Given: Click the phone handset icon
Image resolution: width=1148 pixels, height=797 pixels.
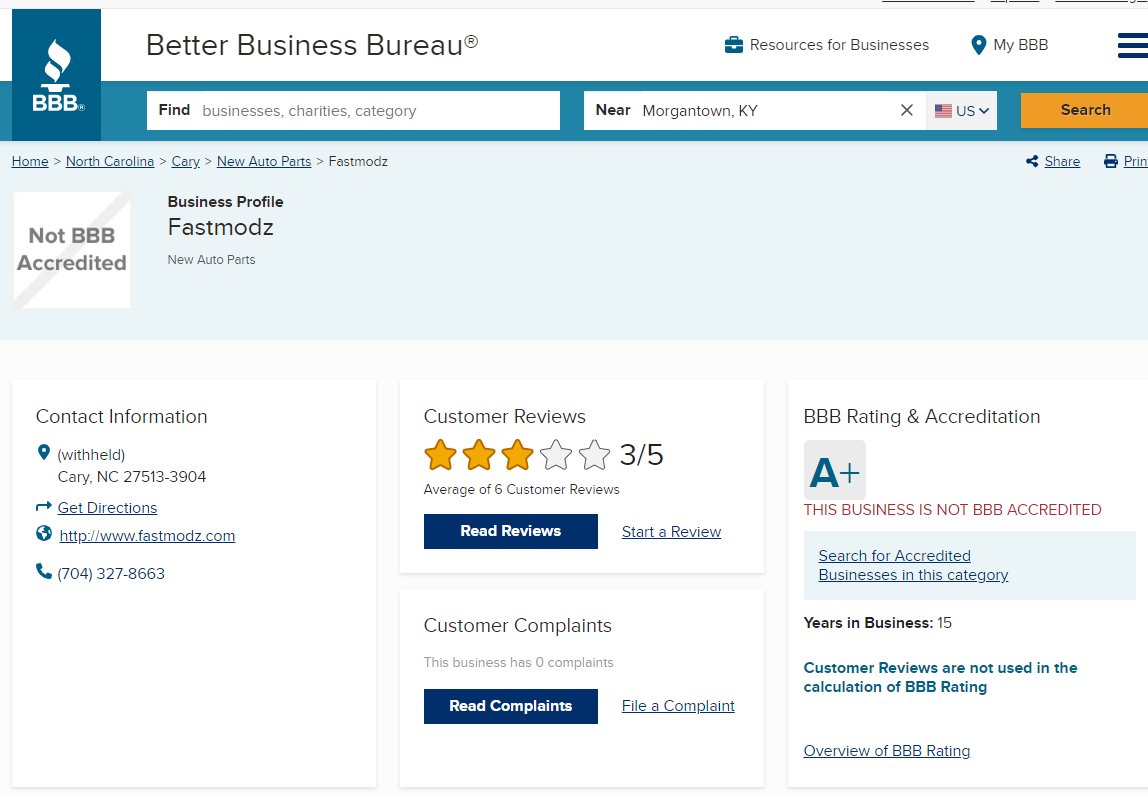Looking at the screenshot, I should [44, 571].
